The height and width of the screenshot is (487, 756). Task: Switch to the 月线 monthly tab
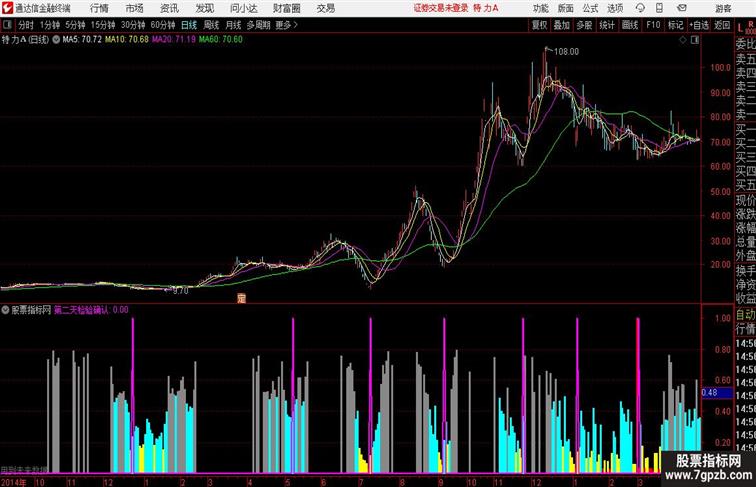[x=233, y=25]
